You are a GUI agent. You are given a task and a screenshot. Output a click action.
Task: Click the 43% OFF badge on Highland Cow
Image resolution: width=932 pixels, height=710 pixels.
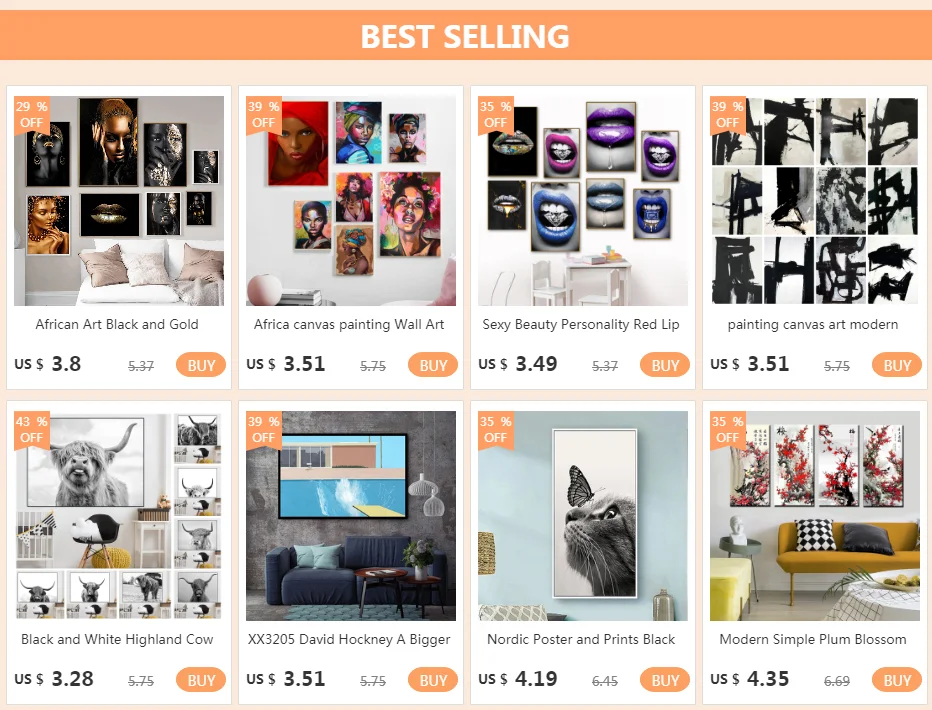click(32, 430)
